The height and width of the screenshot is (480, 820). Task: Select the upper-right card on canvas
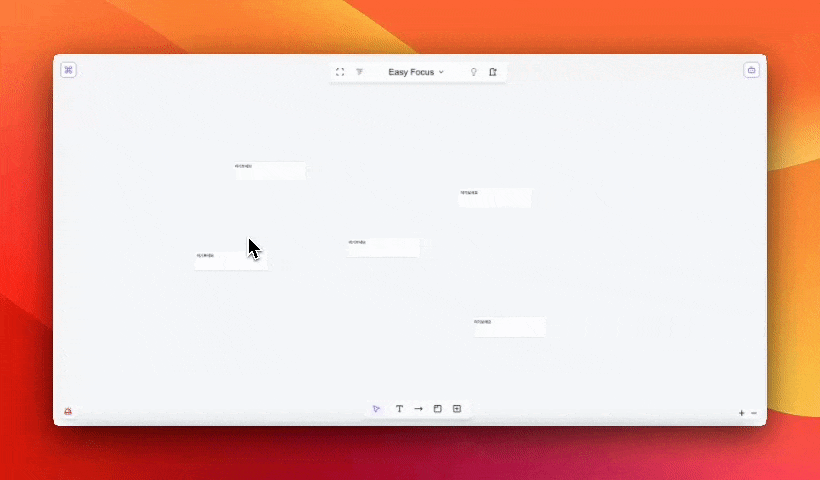[x=494, y=197]
